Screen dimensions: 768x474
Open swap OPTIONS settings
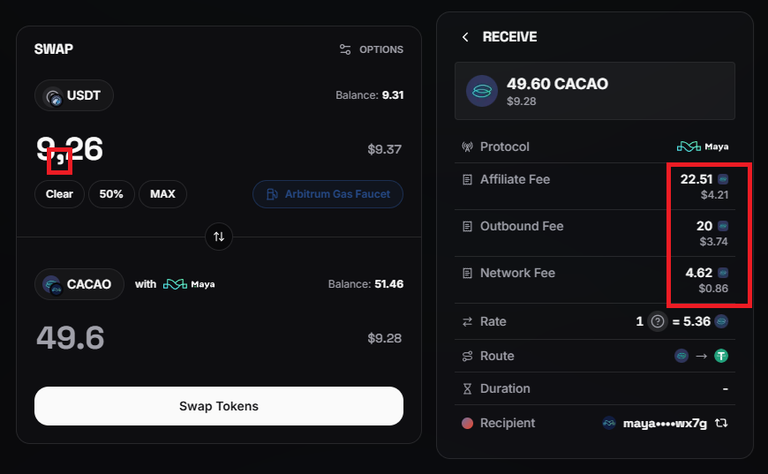[x=372, y=49]
